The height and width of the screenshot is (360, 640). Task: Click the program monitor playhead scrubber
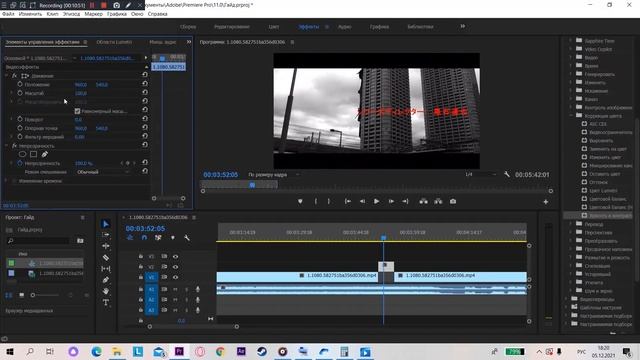pos(252,185)
